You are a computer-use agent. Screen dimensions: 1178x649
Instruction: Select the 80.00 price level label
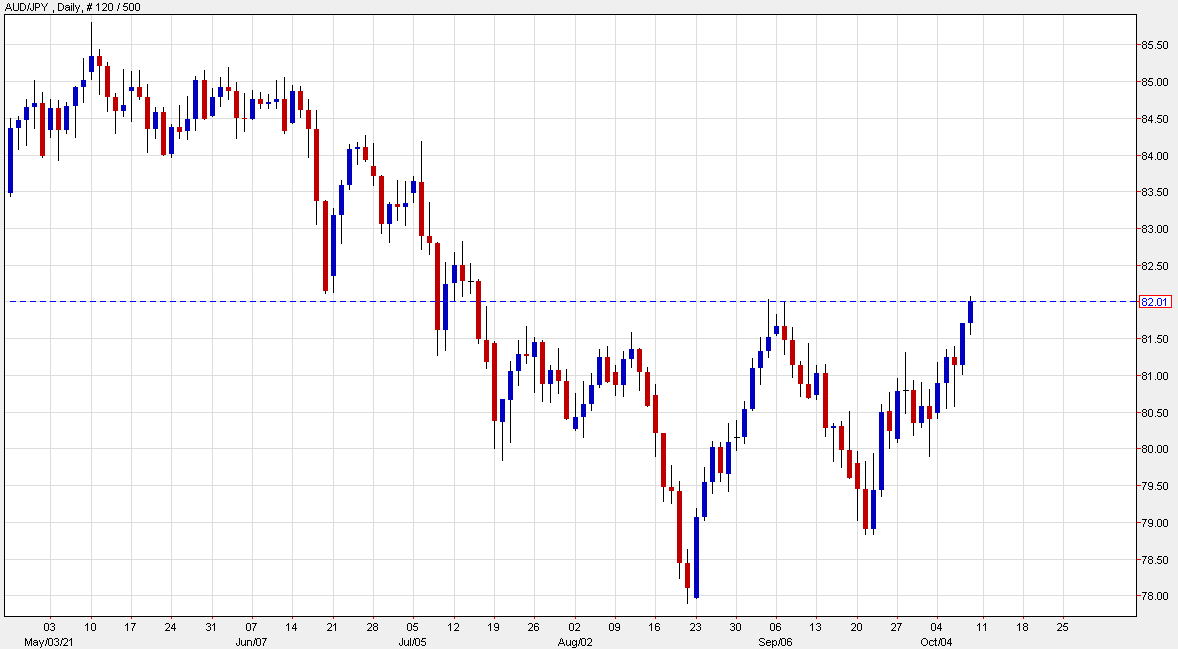(1153, 450)
